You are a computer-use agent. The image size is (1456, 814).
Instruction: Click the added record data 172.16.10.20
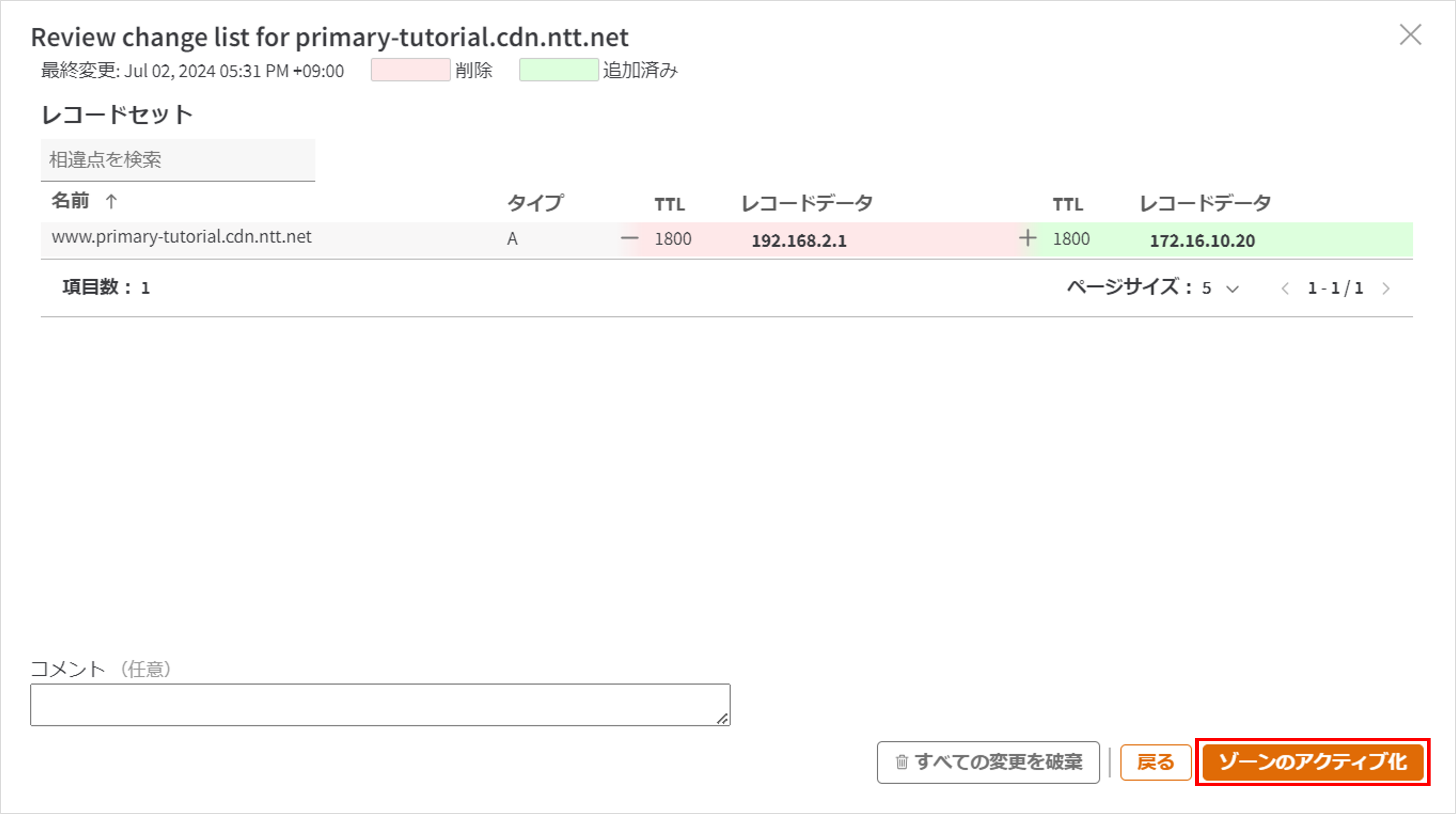click(x=1202, y=241)
